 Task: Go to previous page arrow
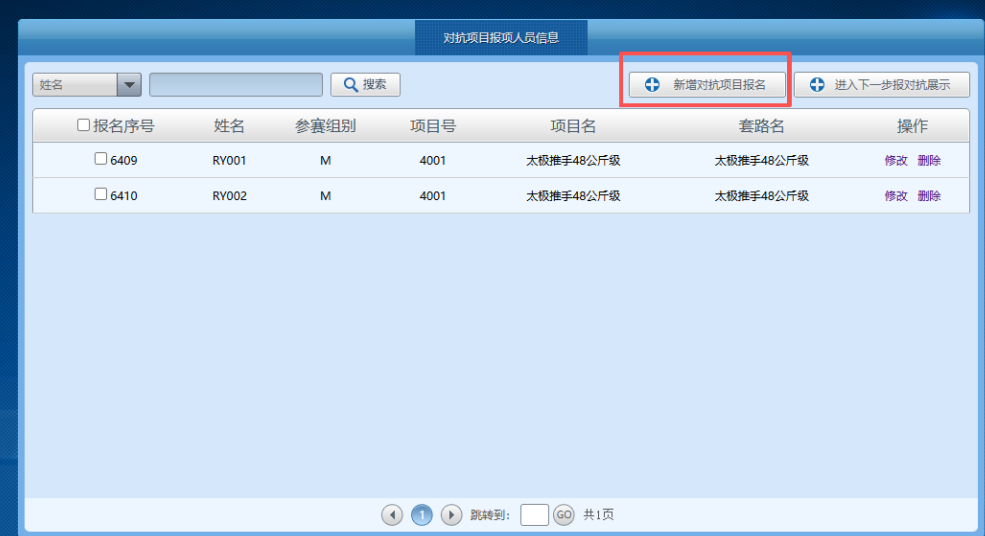tap(392, 515)
